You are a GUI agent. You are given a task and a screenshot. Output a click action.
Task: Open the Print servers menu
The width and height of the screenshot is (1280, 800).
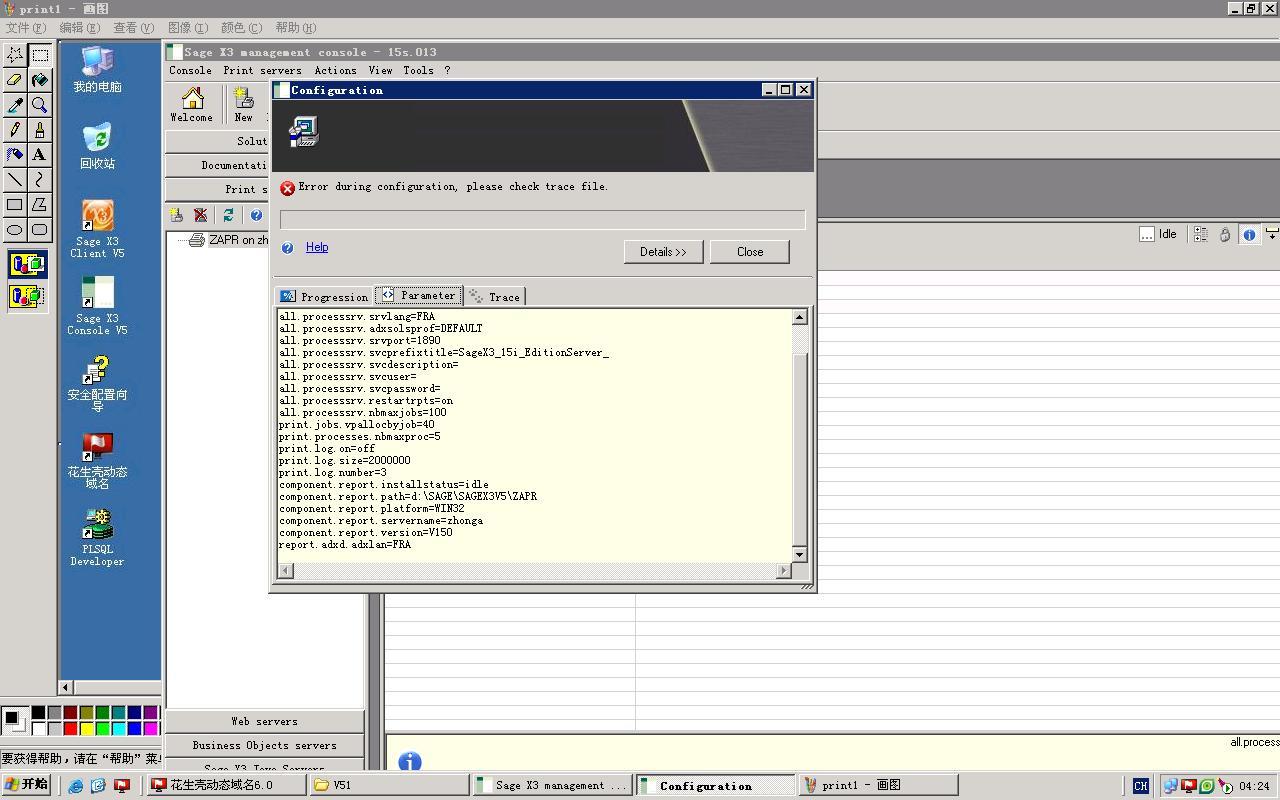[x=262, y=70]
